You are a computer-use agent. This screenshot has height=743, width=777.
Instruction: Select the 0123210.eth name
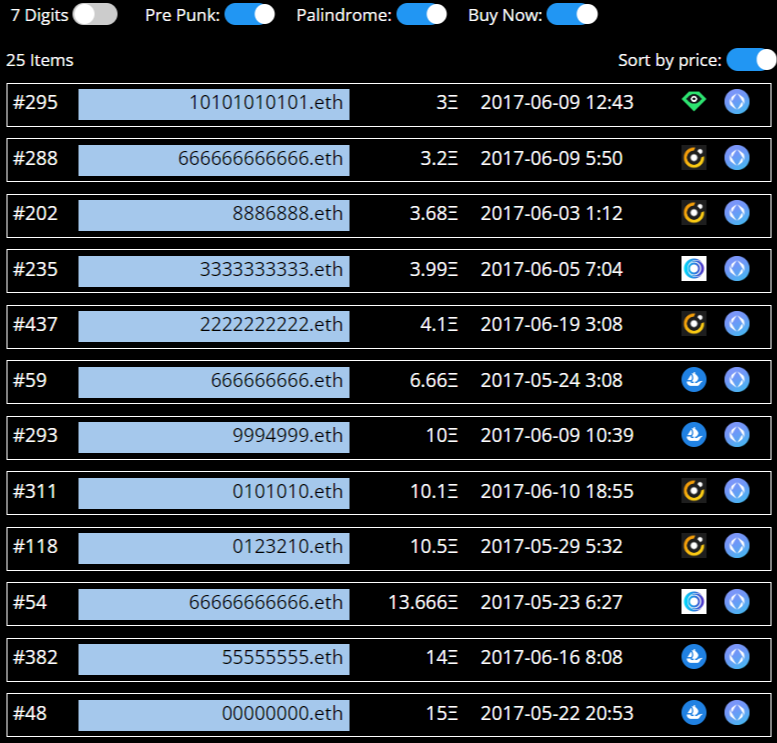pos(214,549)
